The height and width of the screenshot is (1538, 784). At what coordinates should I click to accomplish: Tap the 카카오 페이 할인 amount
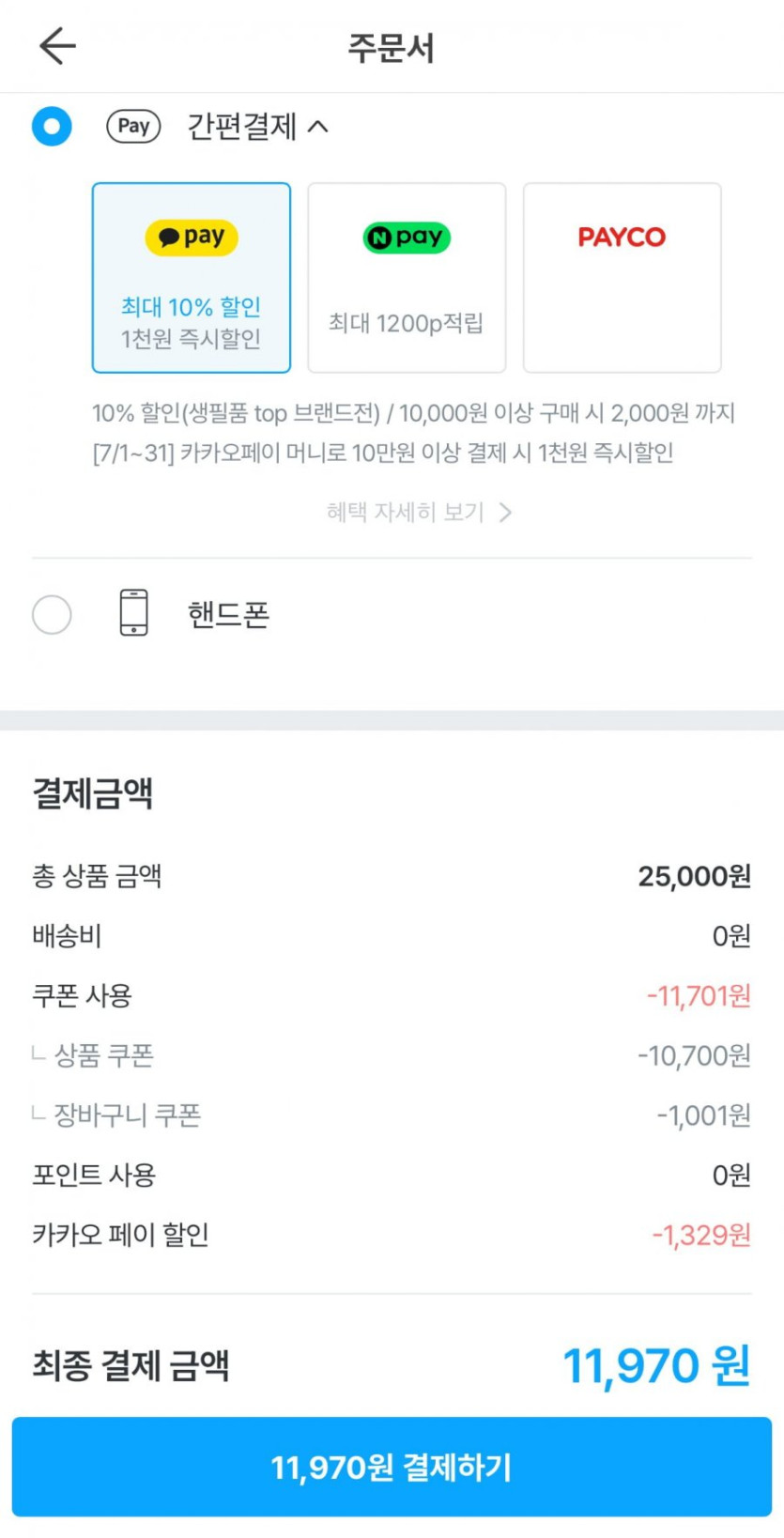701,1236
